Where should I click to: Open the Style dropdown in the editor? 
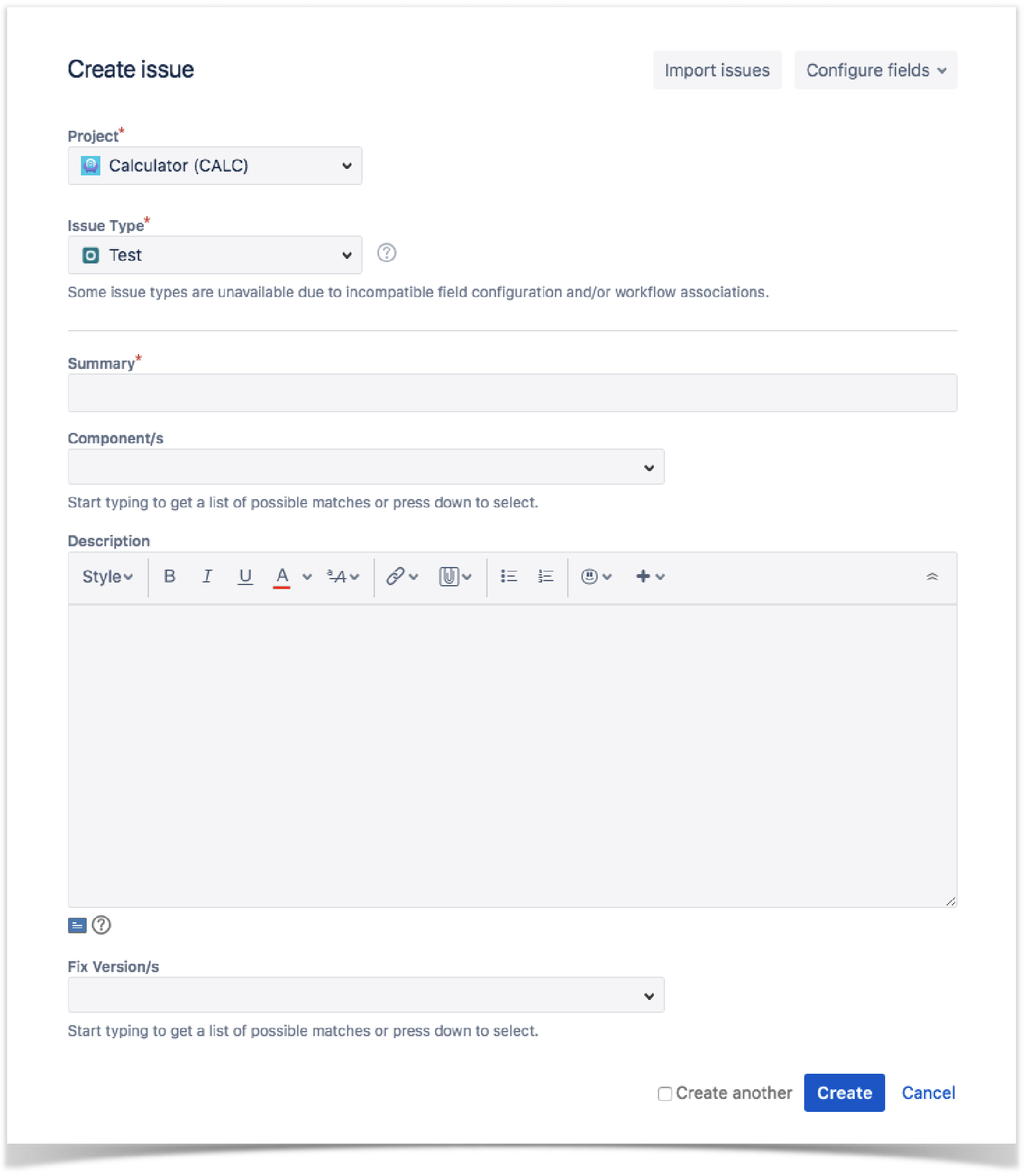pos(106,576)
